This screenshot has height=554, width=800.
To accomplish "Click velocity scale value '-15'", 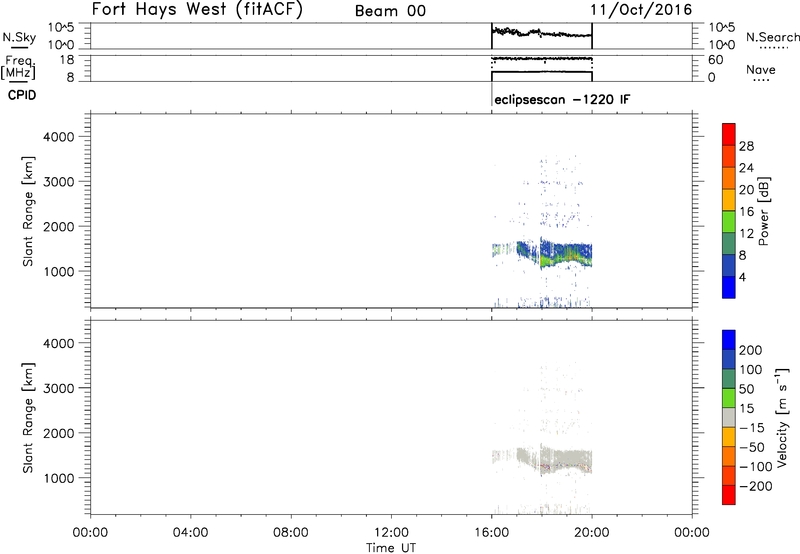I will click(752, 427).
